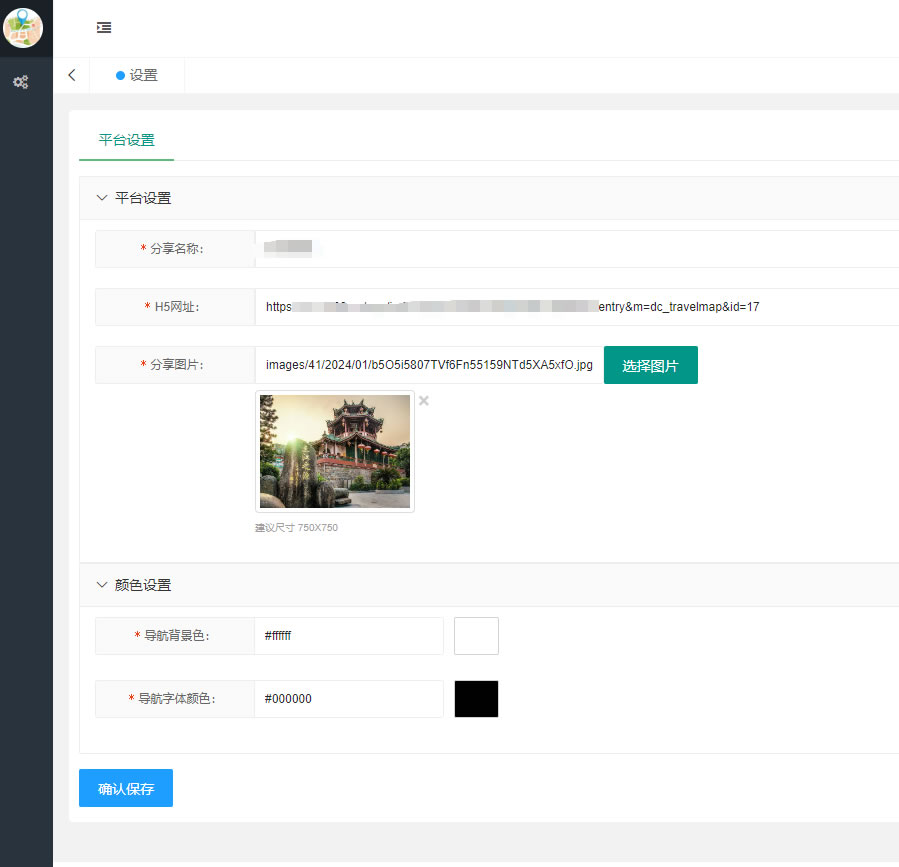Open the settings gears icon in sidebar
The image size is (899, 867).
[20, 82]
